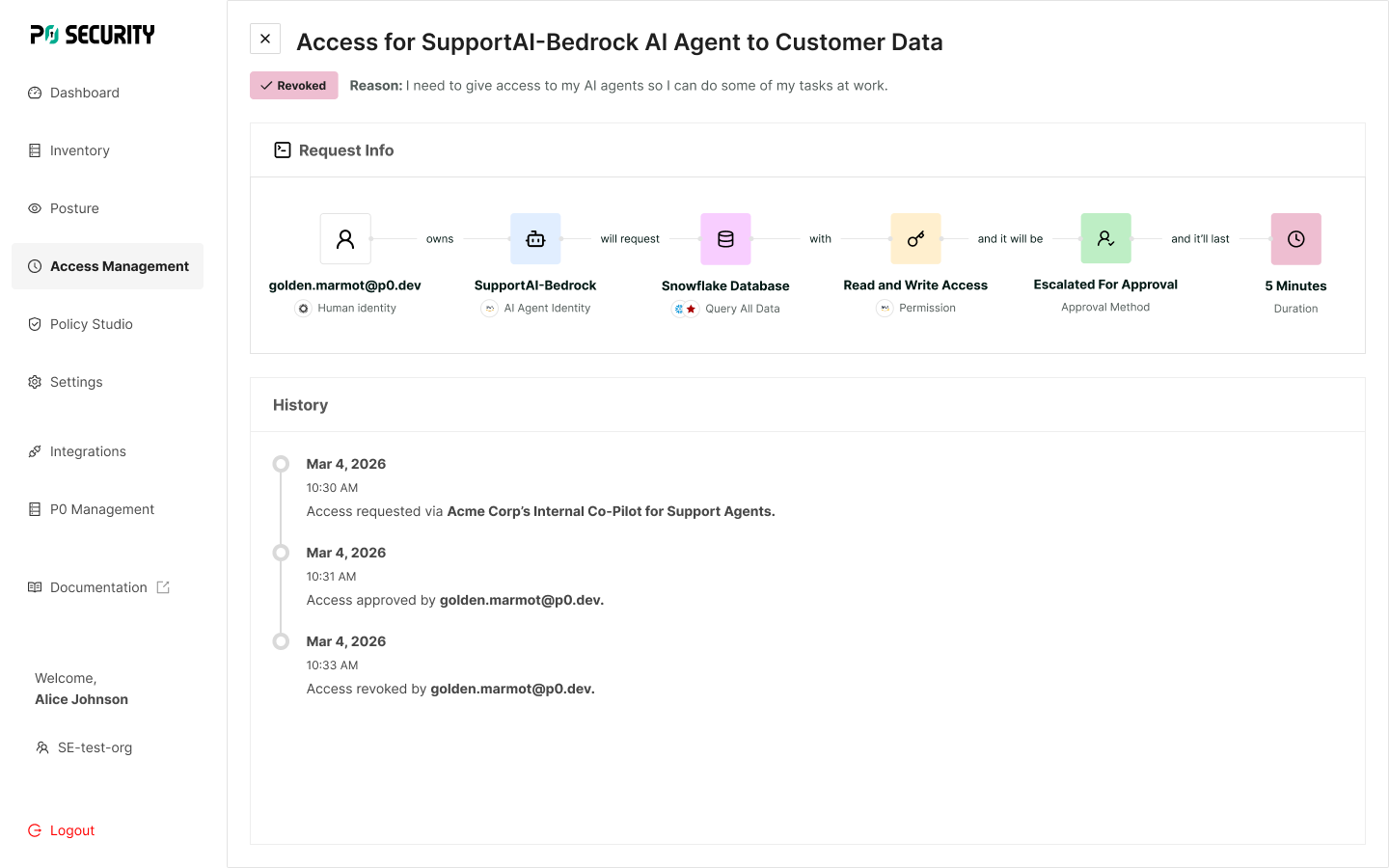Click the Snowflake Database icon

pyautogui.click(x=725, y=239)
